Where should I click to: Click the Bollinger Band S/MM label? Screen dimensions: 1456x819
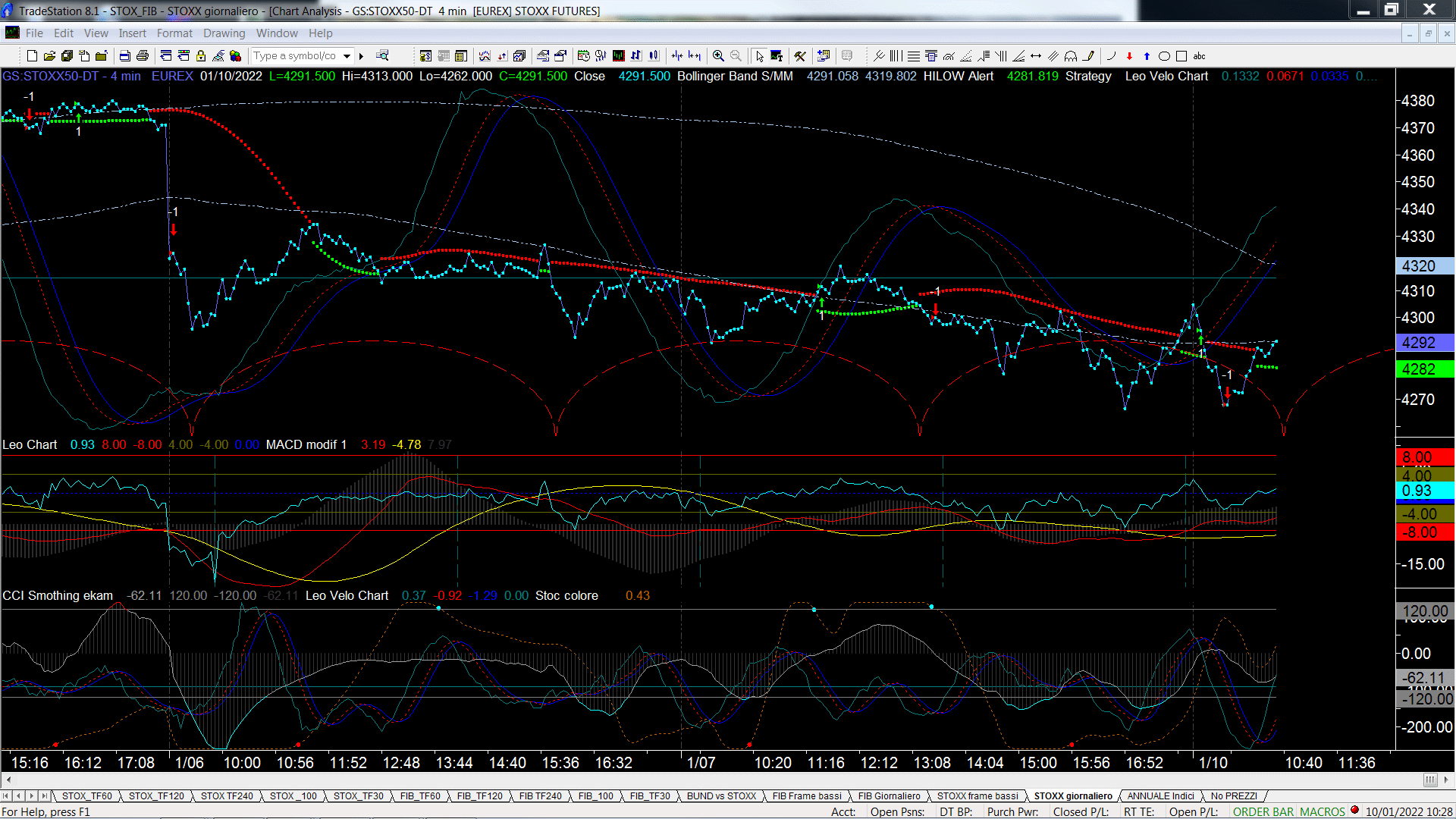[735, 77]
